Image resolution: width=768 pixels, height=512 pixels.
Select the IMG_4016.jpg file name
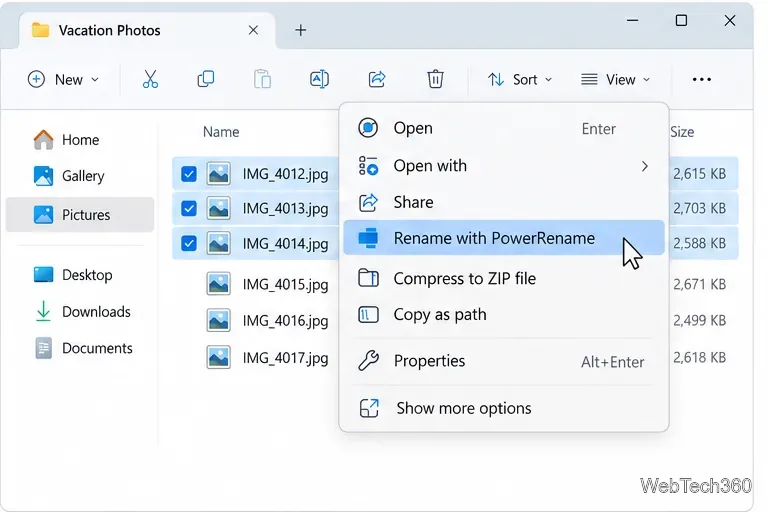(x=285, y=321)
